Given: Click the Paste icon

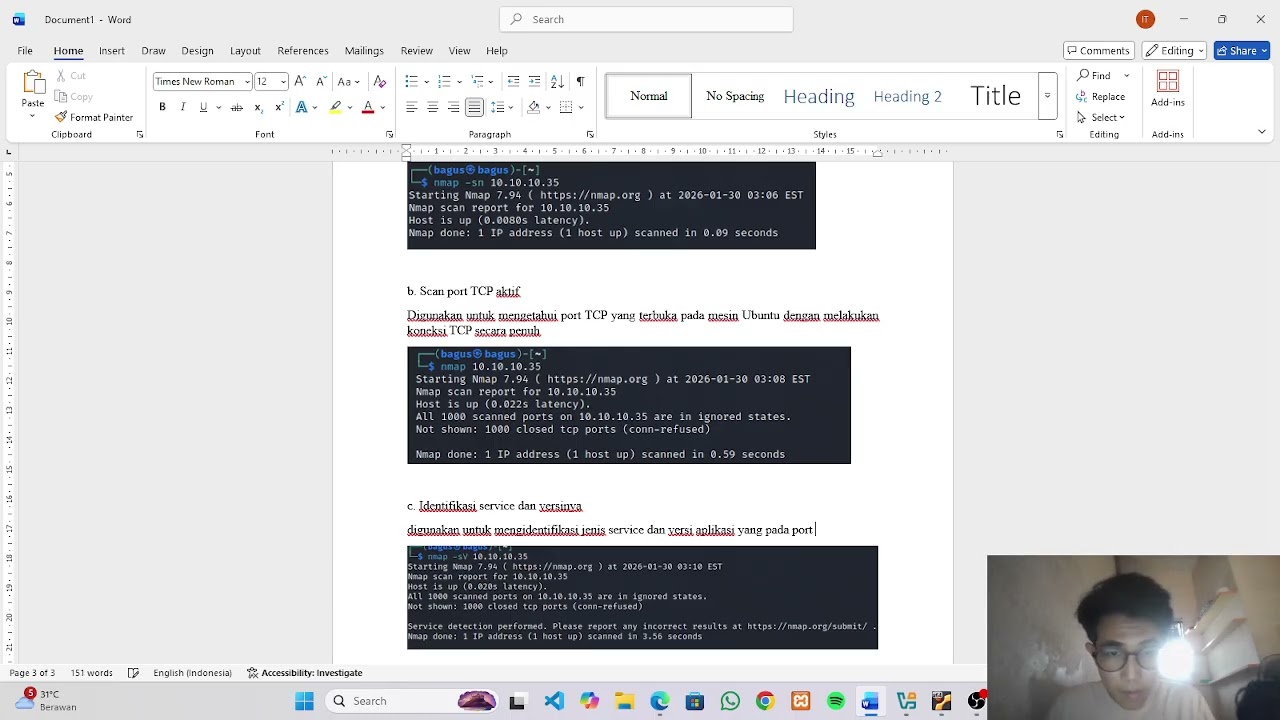Looking at the screenshot, I should tap(33, 84).
